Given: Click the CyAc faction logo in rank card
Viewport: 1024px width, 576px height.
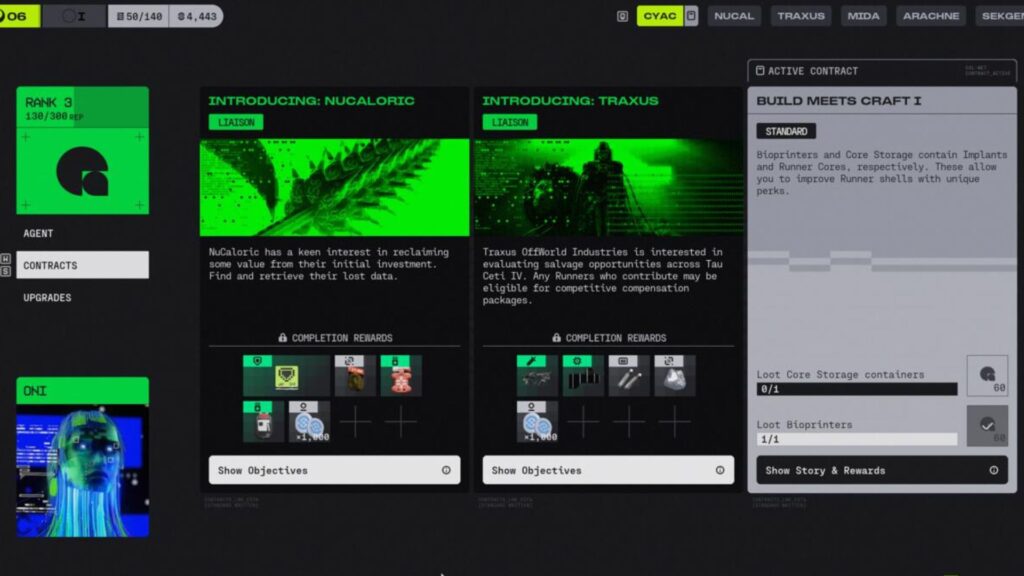Looking at the screenshot, I should click(82, 171).
